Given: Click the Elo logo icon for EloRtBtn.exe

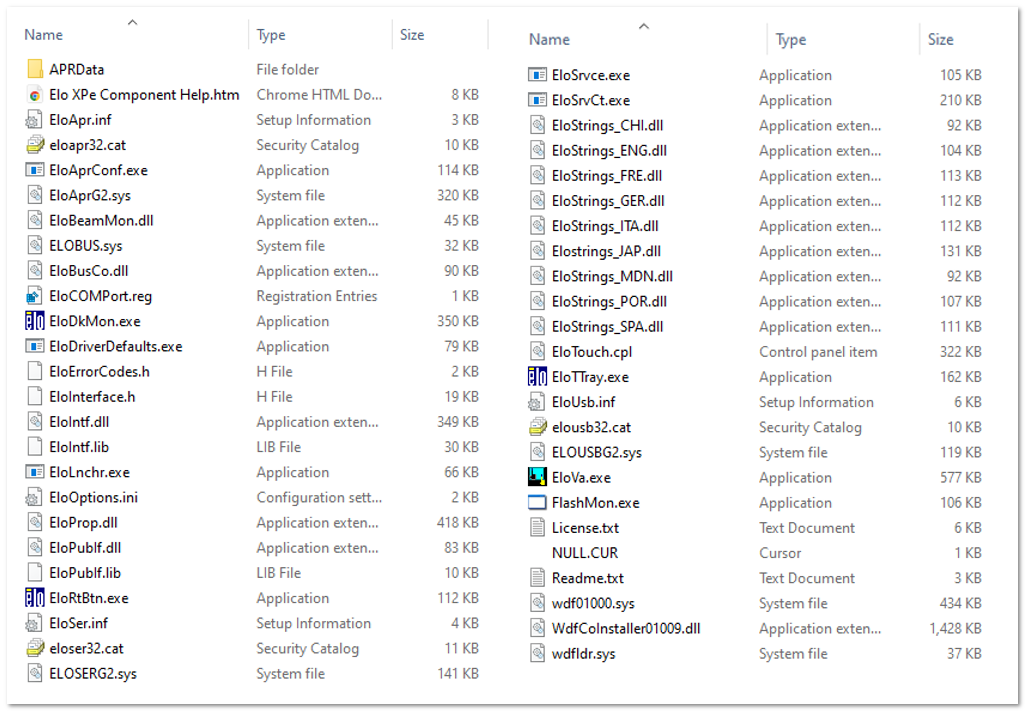Looking at the screenshot, I should [35, 598].
